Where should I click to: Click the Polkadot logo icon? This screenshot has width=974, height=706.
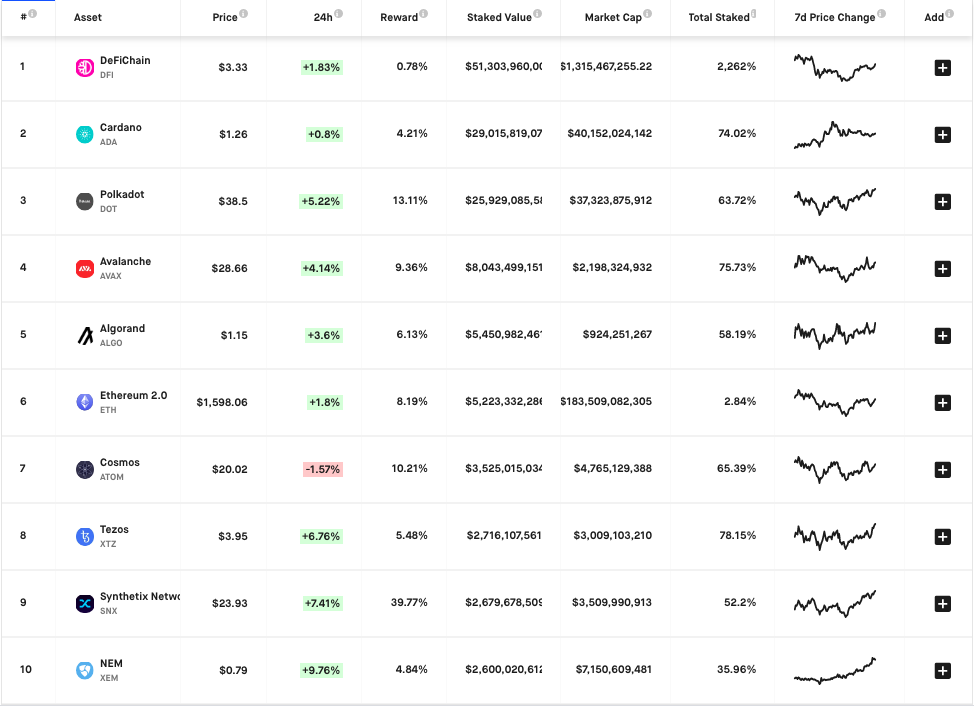point(85,201)
